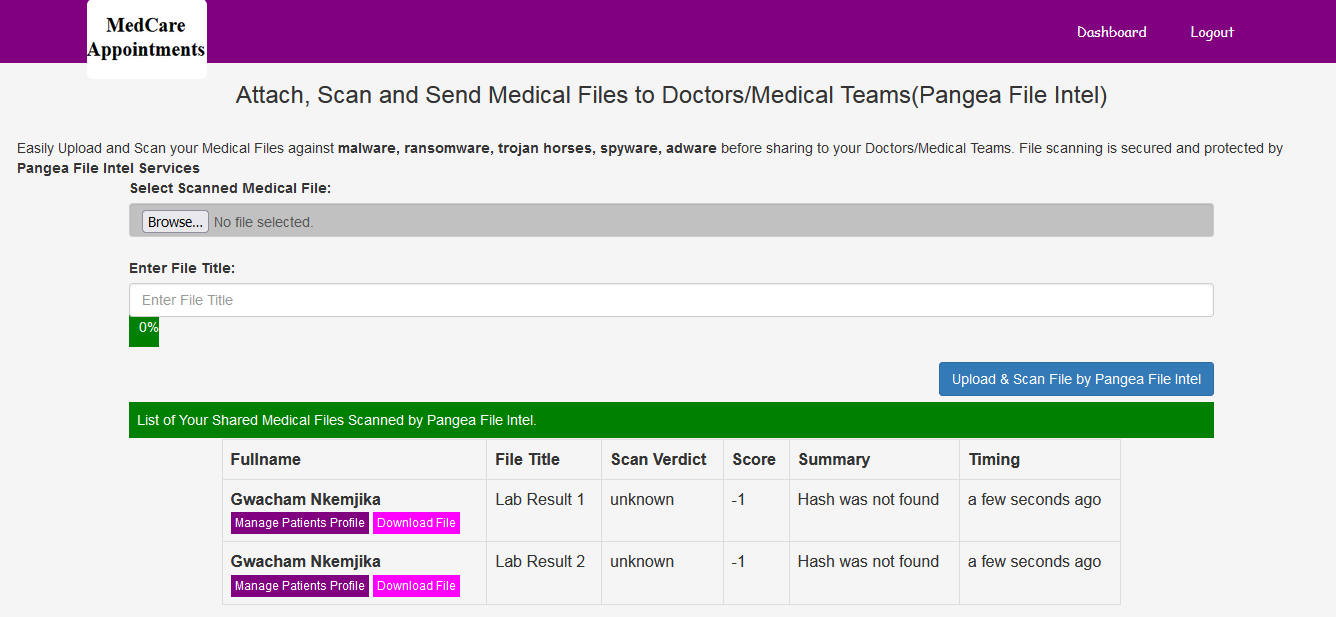Viewport: 1336px width, 617px height.
Task: Click the green shared files list banner
Action: (671, 420)
